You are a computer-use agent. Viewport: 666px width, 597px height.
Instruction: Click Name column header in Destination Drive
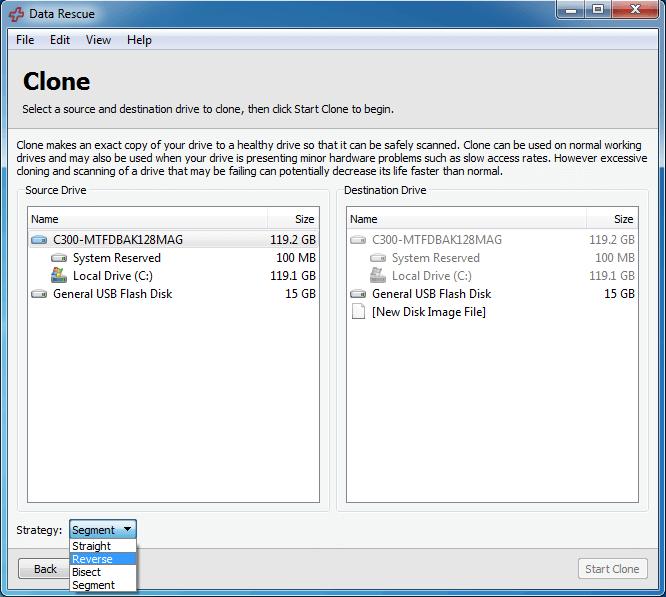pyautogui.click(x=466, y=219)
